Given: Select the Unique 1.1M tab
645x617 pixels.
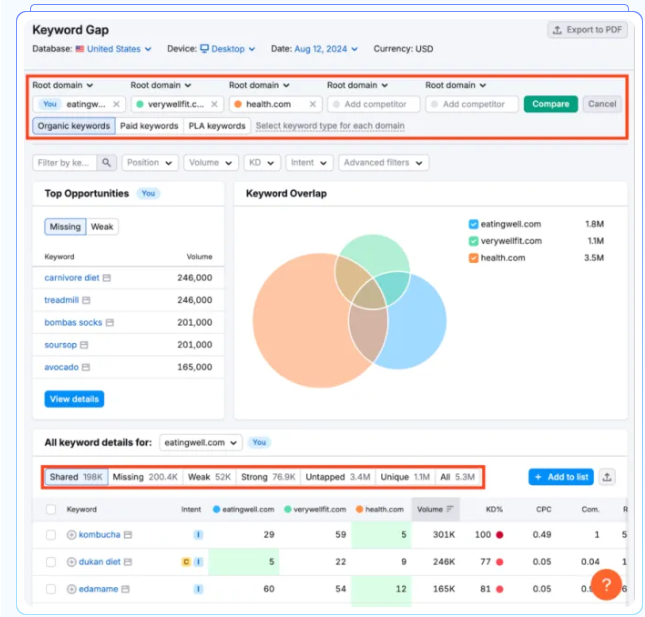Looking at the screenshot, I should click(x=405, y=477).
